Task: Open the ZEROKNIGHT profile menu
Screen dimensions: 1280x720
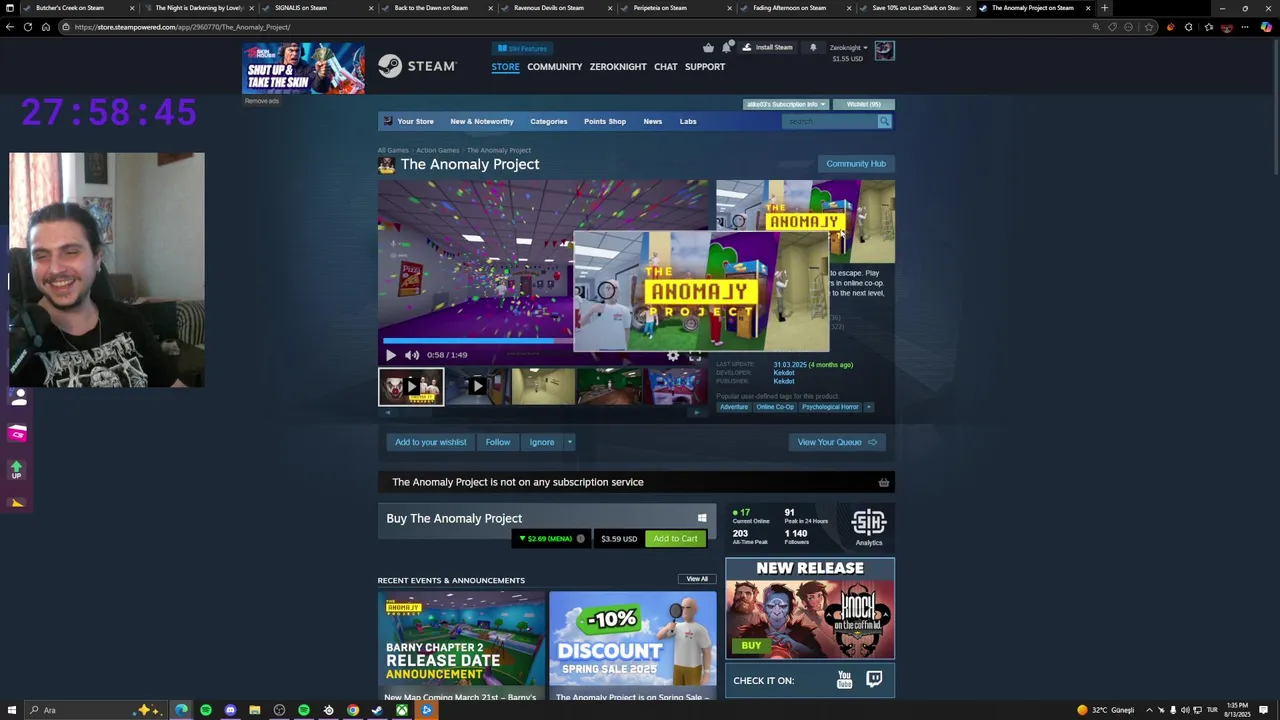Action: click(x=618, y=67)
